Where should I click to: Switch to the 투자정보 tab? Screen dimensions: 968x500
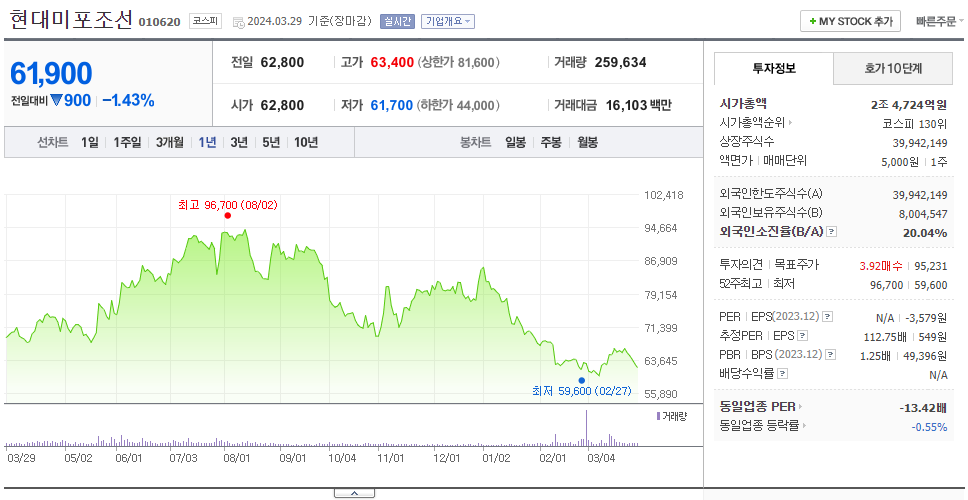(774, 69)
